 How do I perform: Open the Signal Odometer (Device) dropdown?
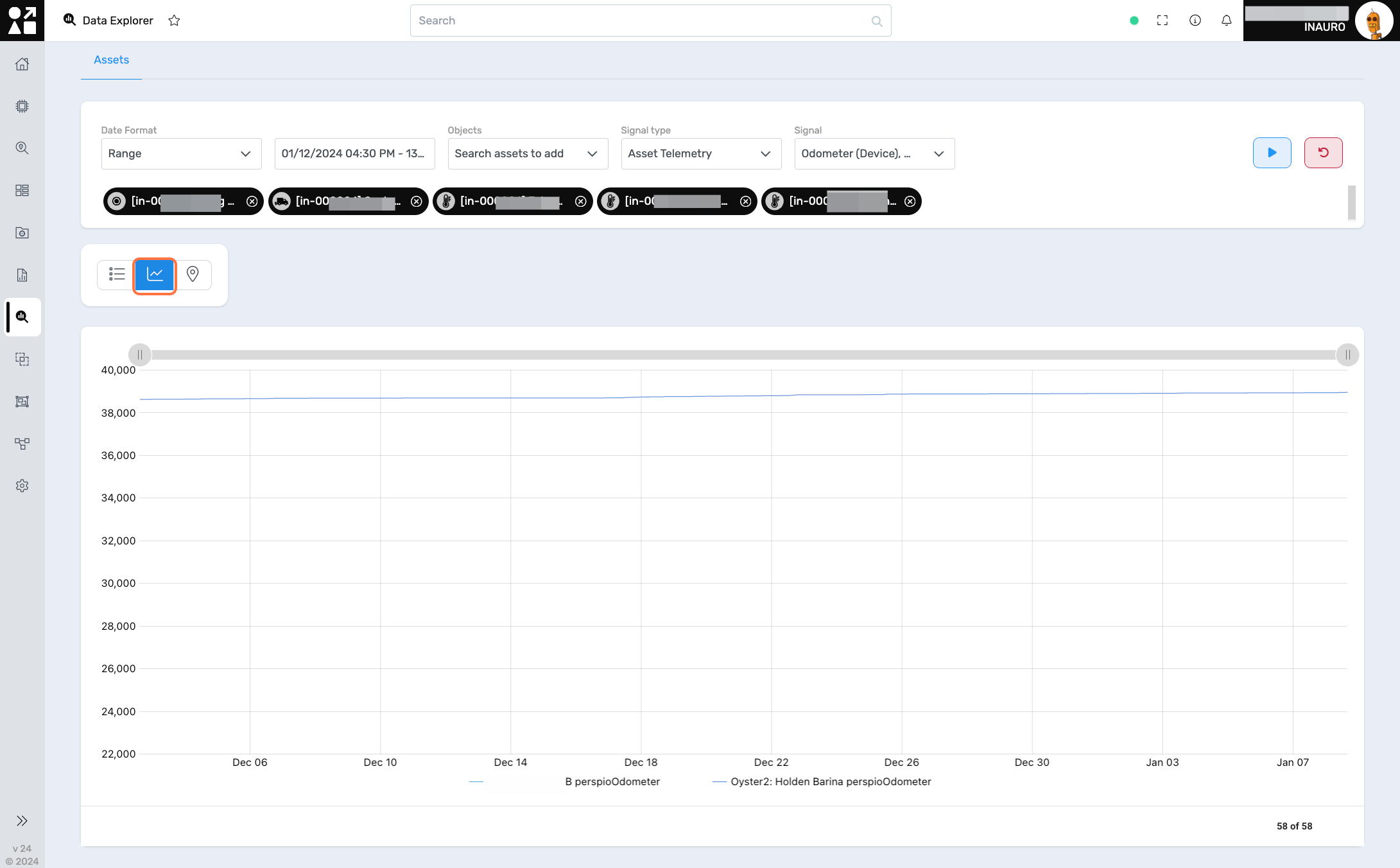(x=874, y=153)
